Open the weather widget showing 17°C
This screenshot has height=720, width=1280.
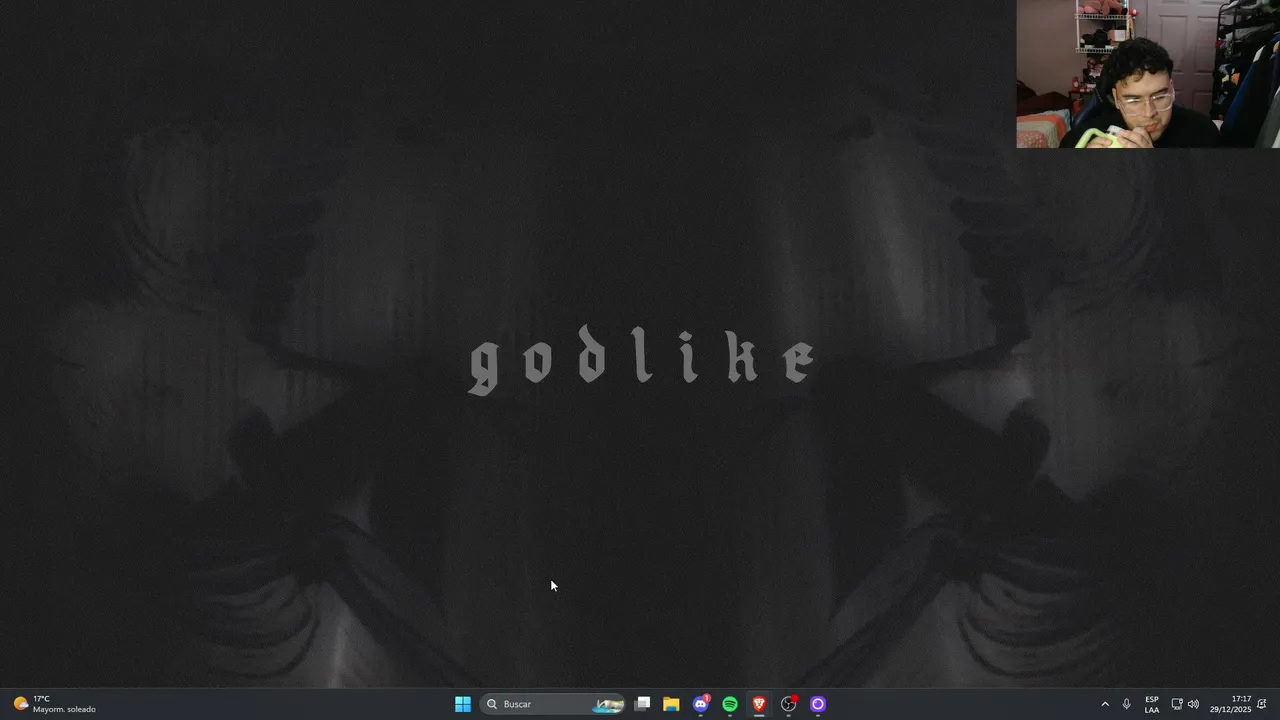click(x=55, y=704)
